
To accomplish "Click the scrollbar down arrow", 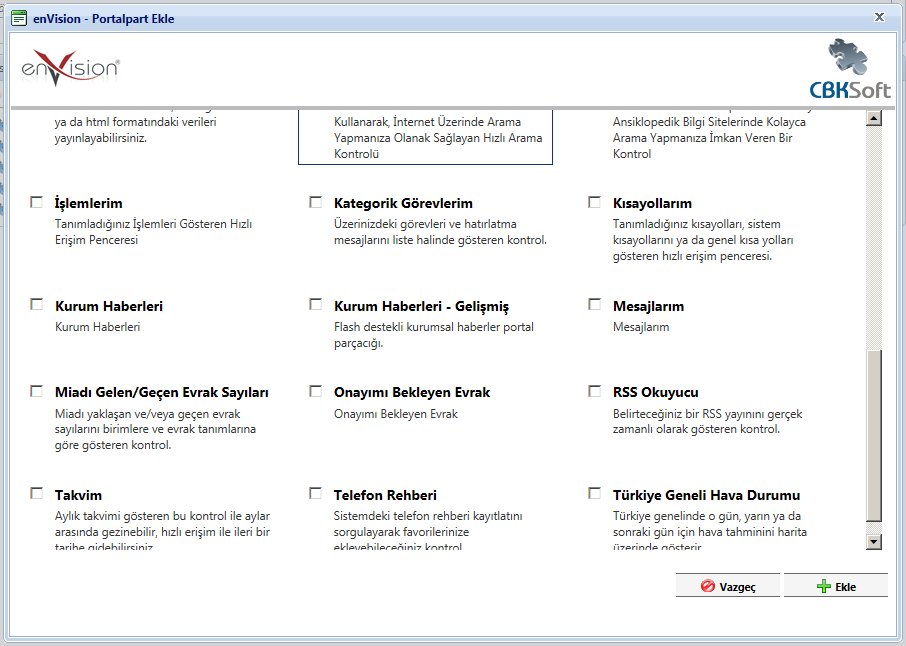I will point(874,542).
